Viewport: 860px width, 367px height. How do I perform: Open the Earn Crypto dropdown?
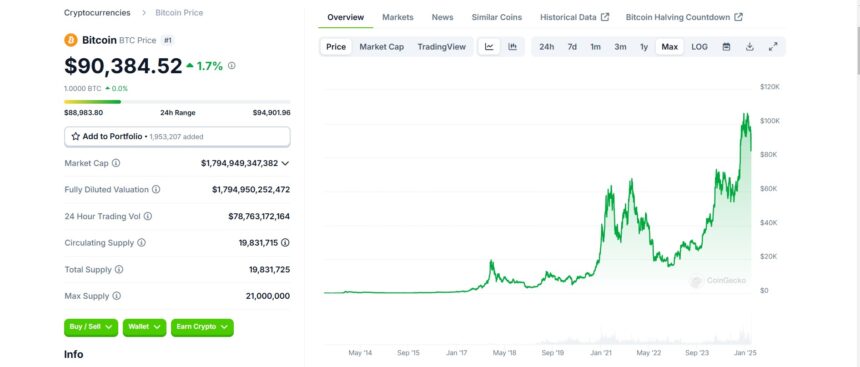[202, 327]
